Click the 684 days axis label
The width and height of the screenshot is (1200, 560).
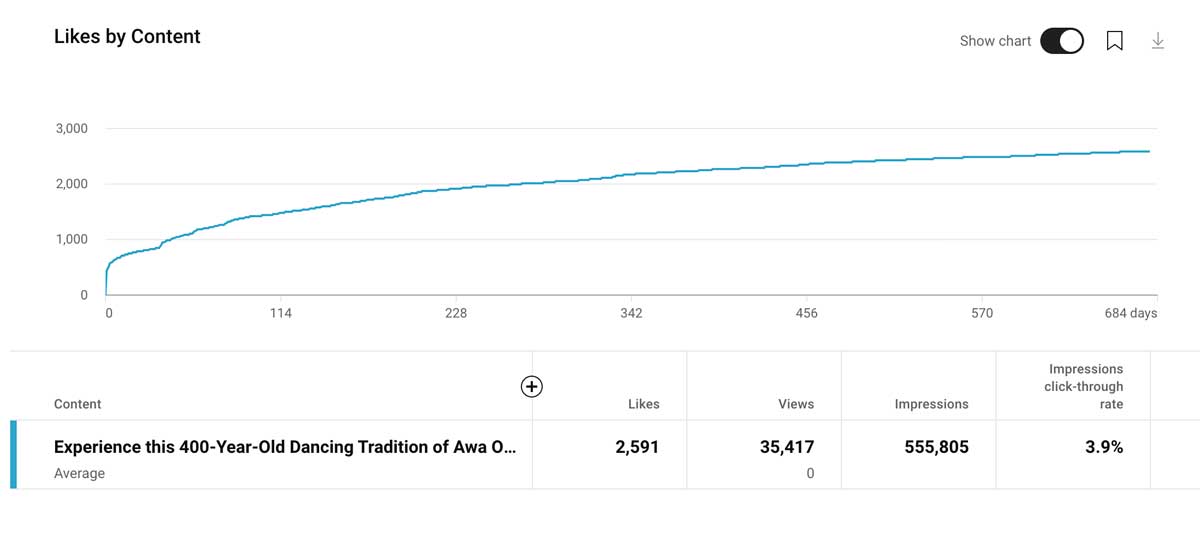[x=1130, y=313]
